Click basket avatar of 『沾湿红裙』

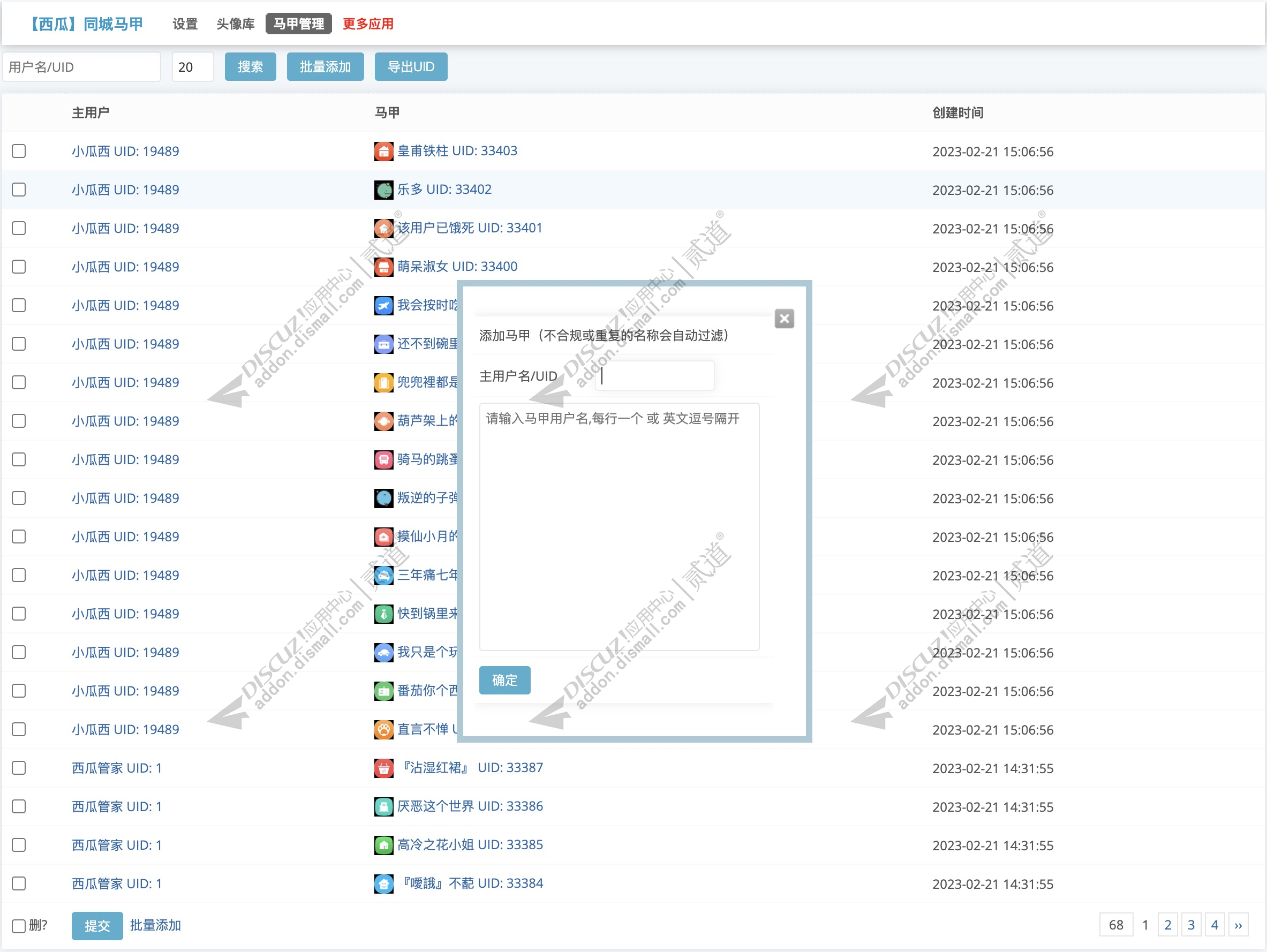[x=384, y=768]
